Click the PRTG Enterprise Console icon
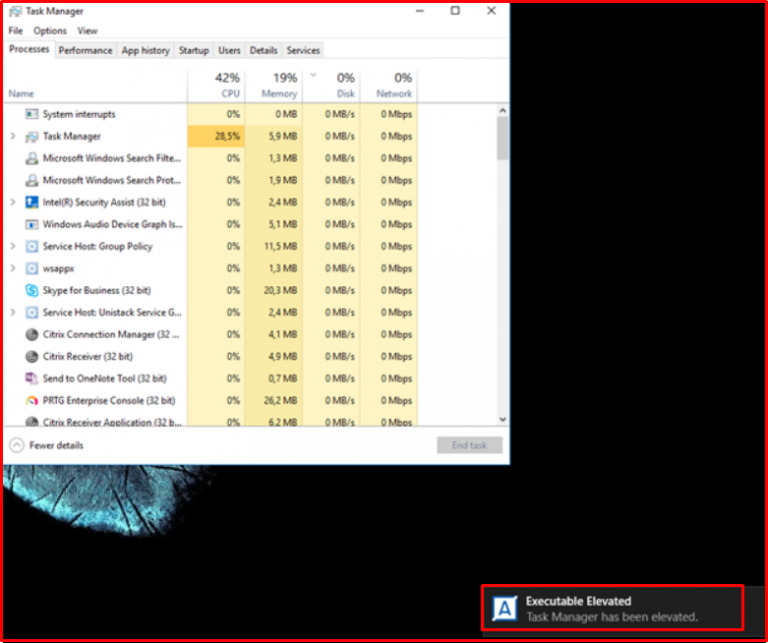The height and width of the screenshot is (643, 768). point(32,400)
